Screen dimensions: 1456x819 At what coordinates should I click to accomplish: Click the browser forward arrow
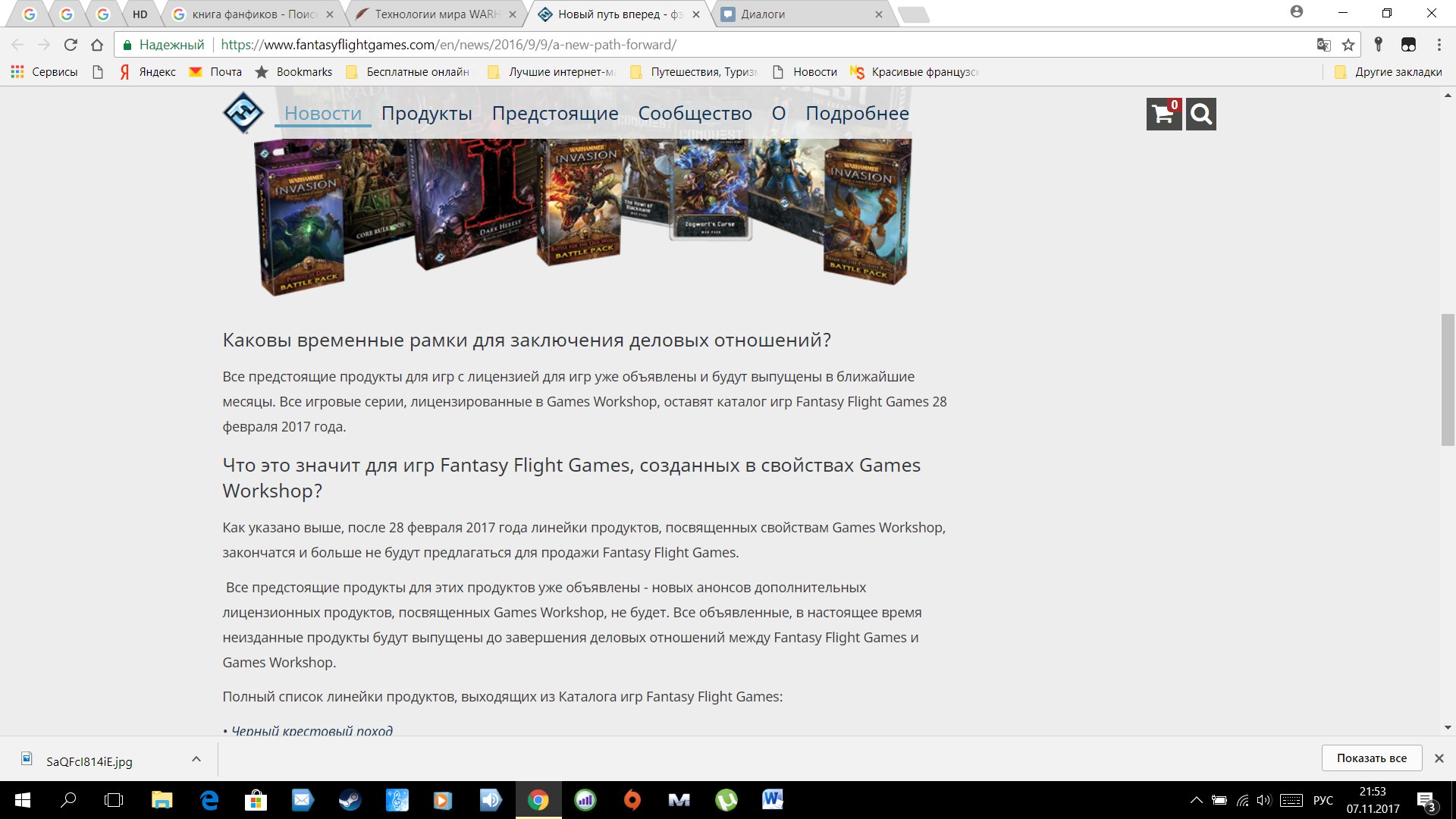click(44, 45)
